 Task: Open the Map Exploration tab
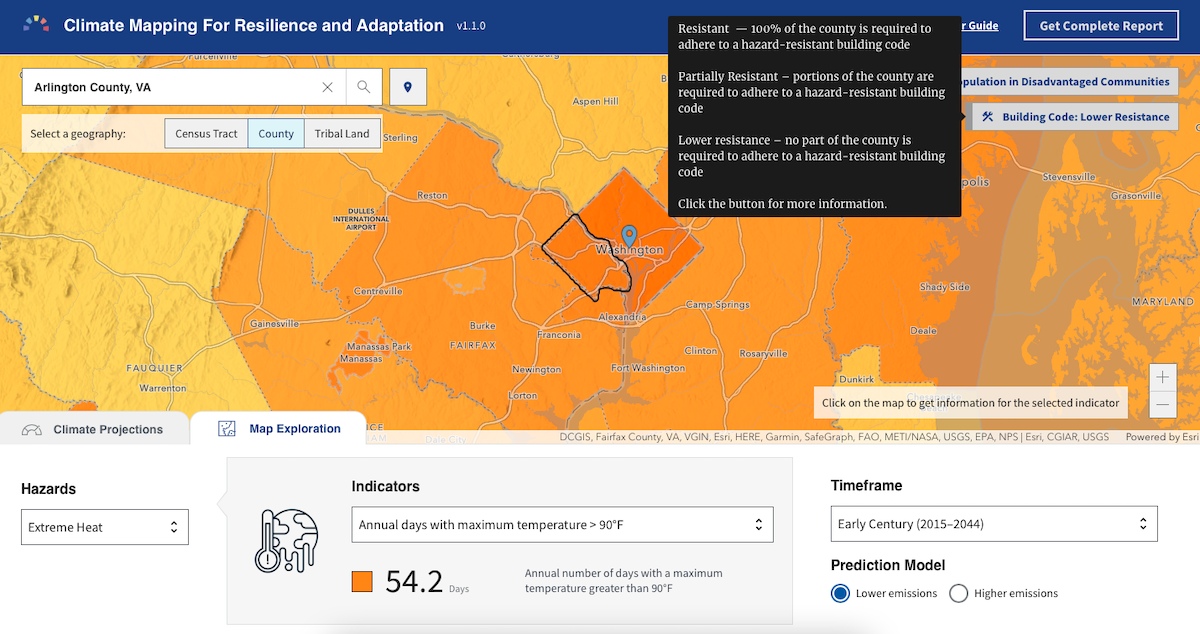coord(279,429)
